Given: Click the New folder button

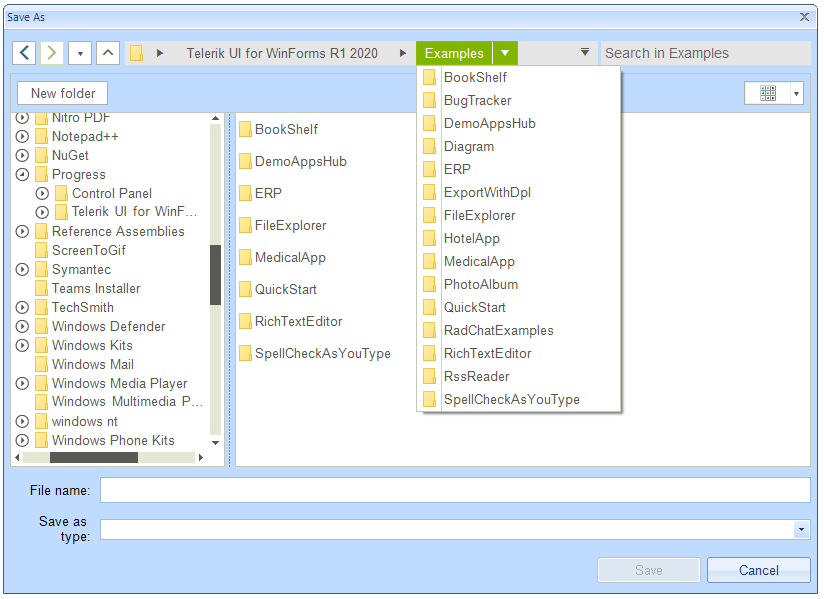Looking at the screenshot, I should pos(61,92).
